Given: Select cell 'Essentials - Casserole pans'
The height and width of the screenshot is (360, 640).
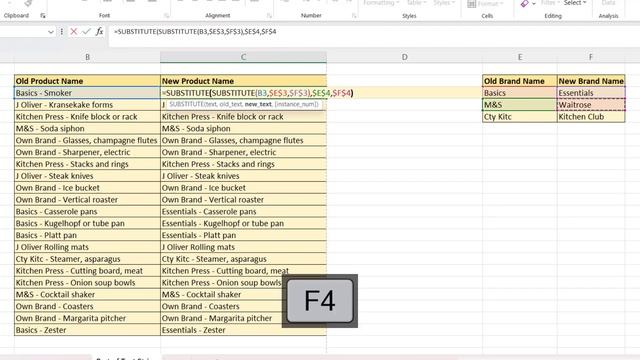Looking at the screenshot, I should [x=243, y=211].
